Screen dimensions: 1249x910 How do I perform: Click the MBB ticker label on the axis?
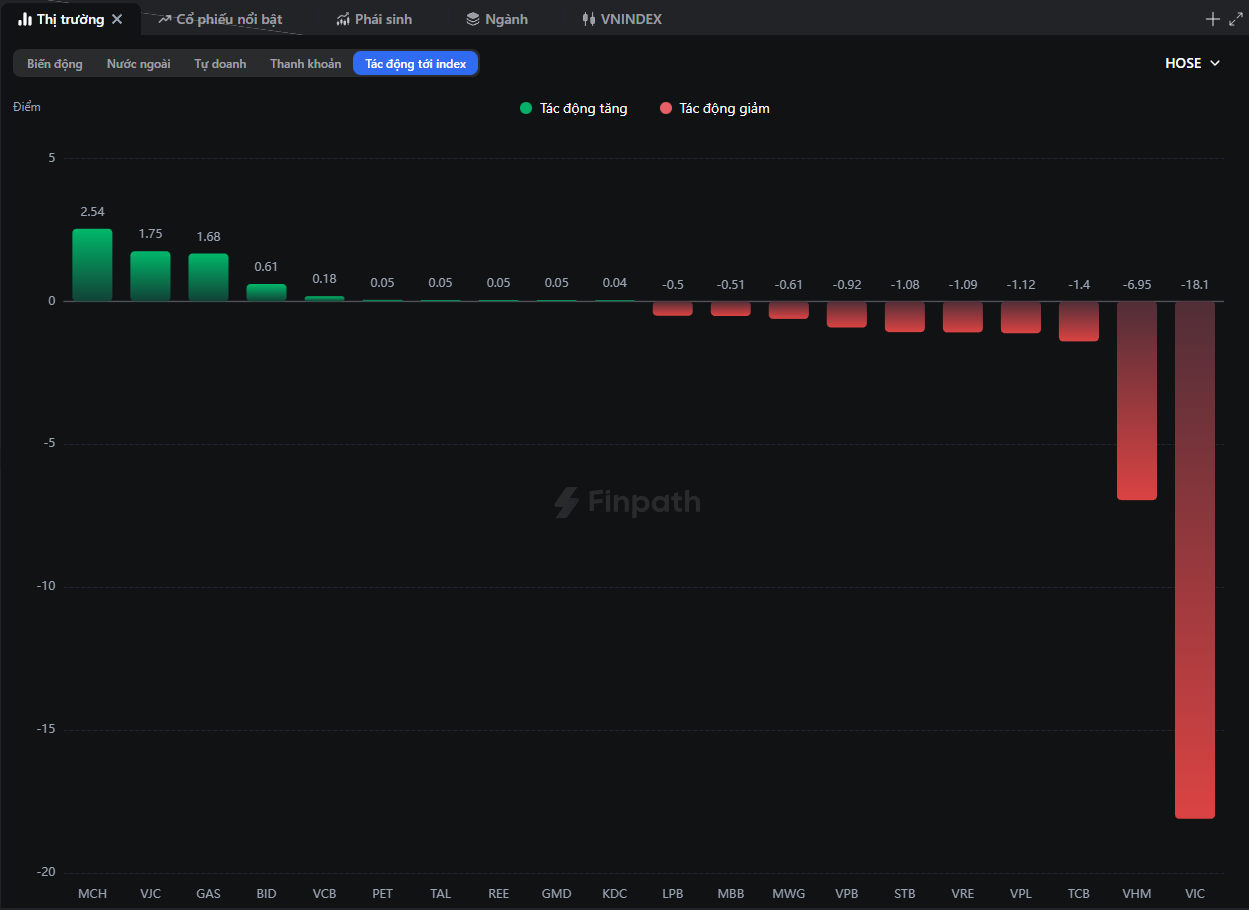tap(730, 894)
